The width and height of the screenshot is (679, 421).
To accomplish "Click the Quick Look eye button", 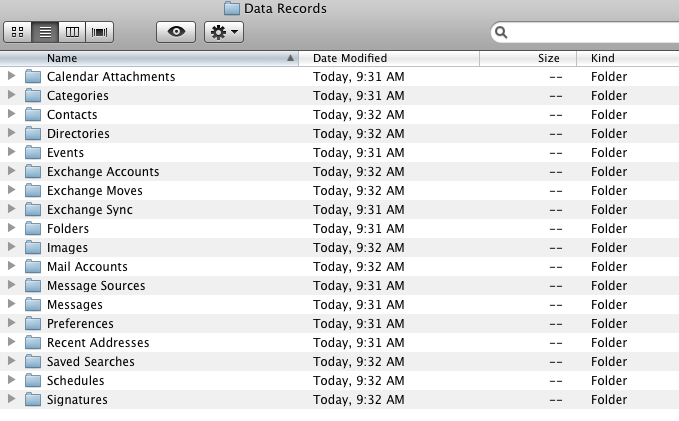I will (176, 32).
